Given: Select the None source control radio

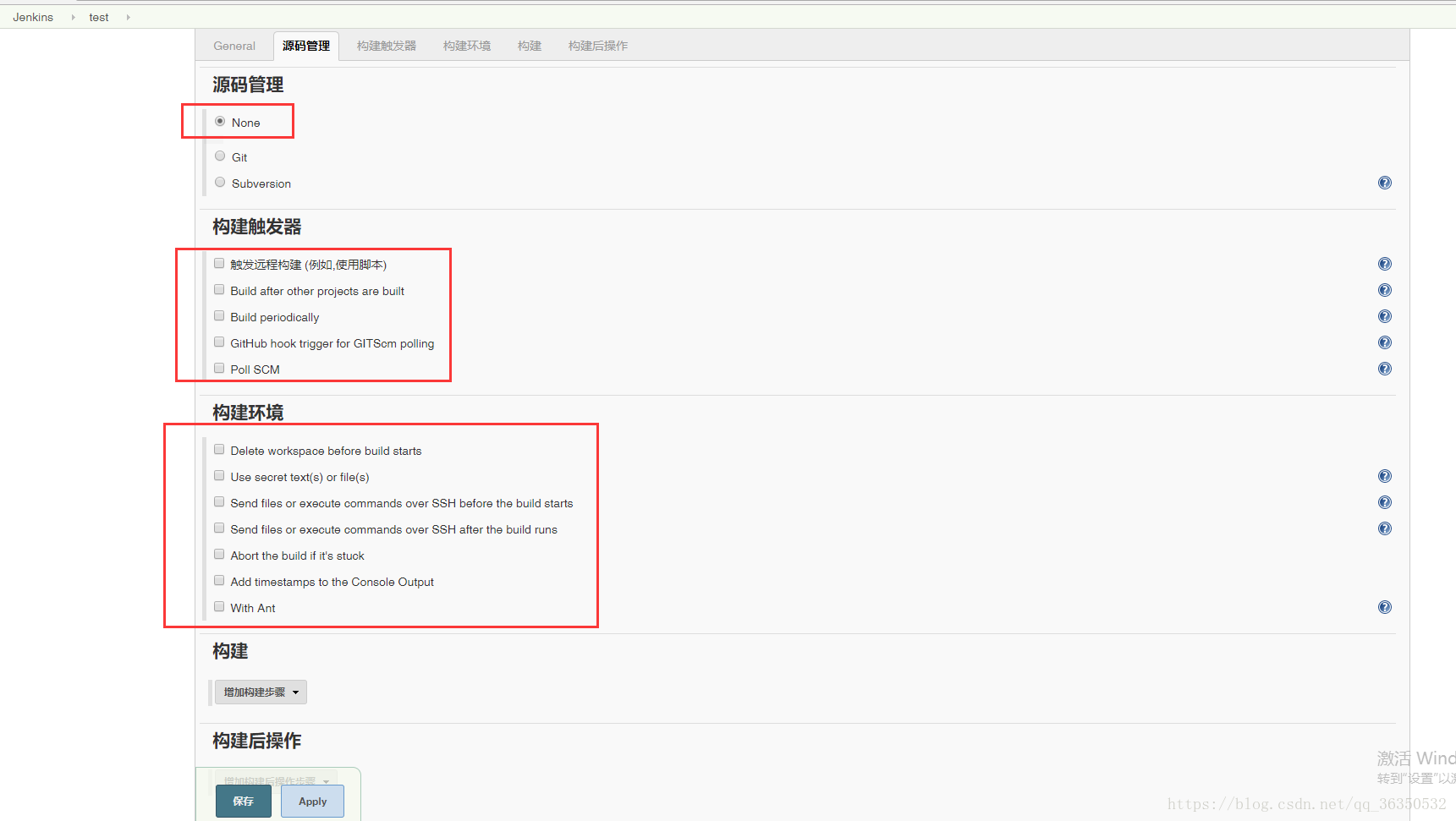Looking at the screenshot, I should tap(220, 122).
